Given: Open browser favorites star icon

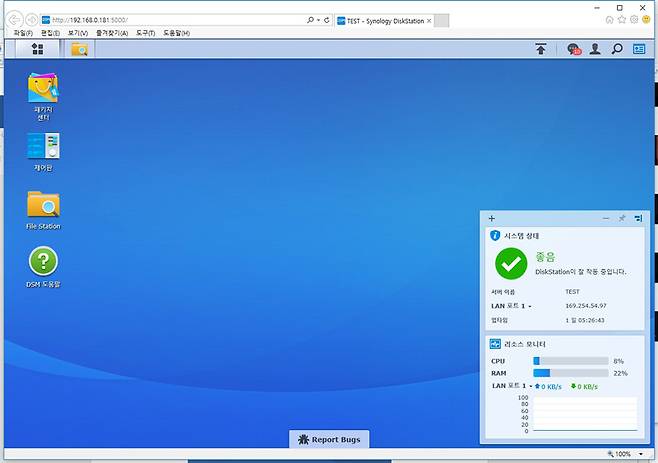Looking at the screenshot, I should (622, 20).
